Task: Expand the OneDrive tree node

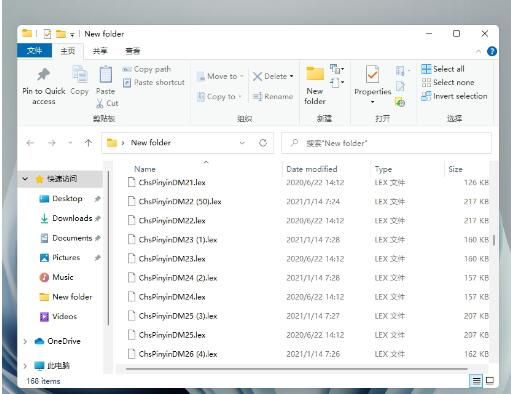Action: click(25, 341)
